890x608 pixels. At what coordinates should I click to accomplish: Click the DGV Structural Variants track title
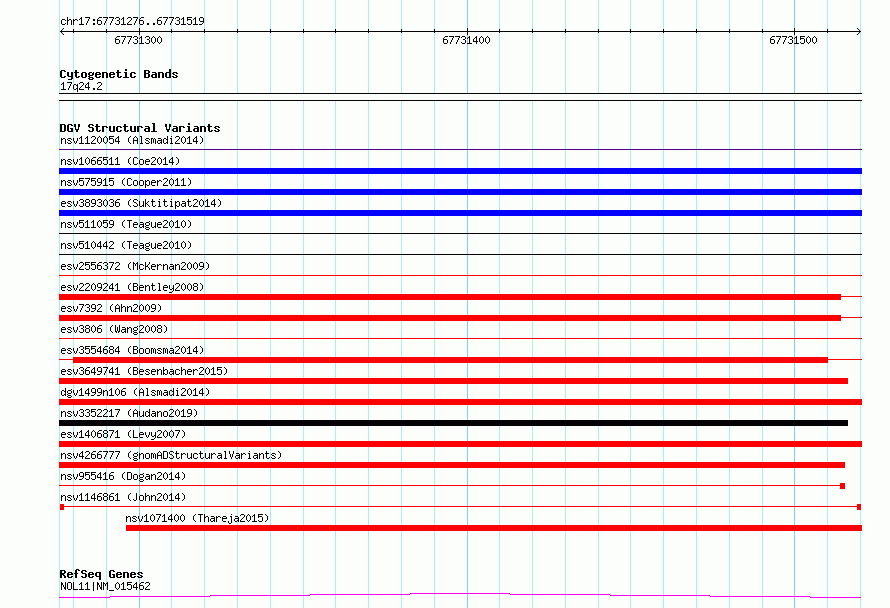click(140, 128)
